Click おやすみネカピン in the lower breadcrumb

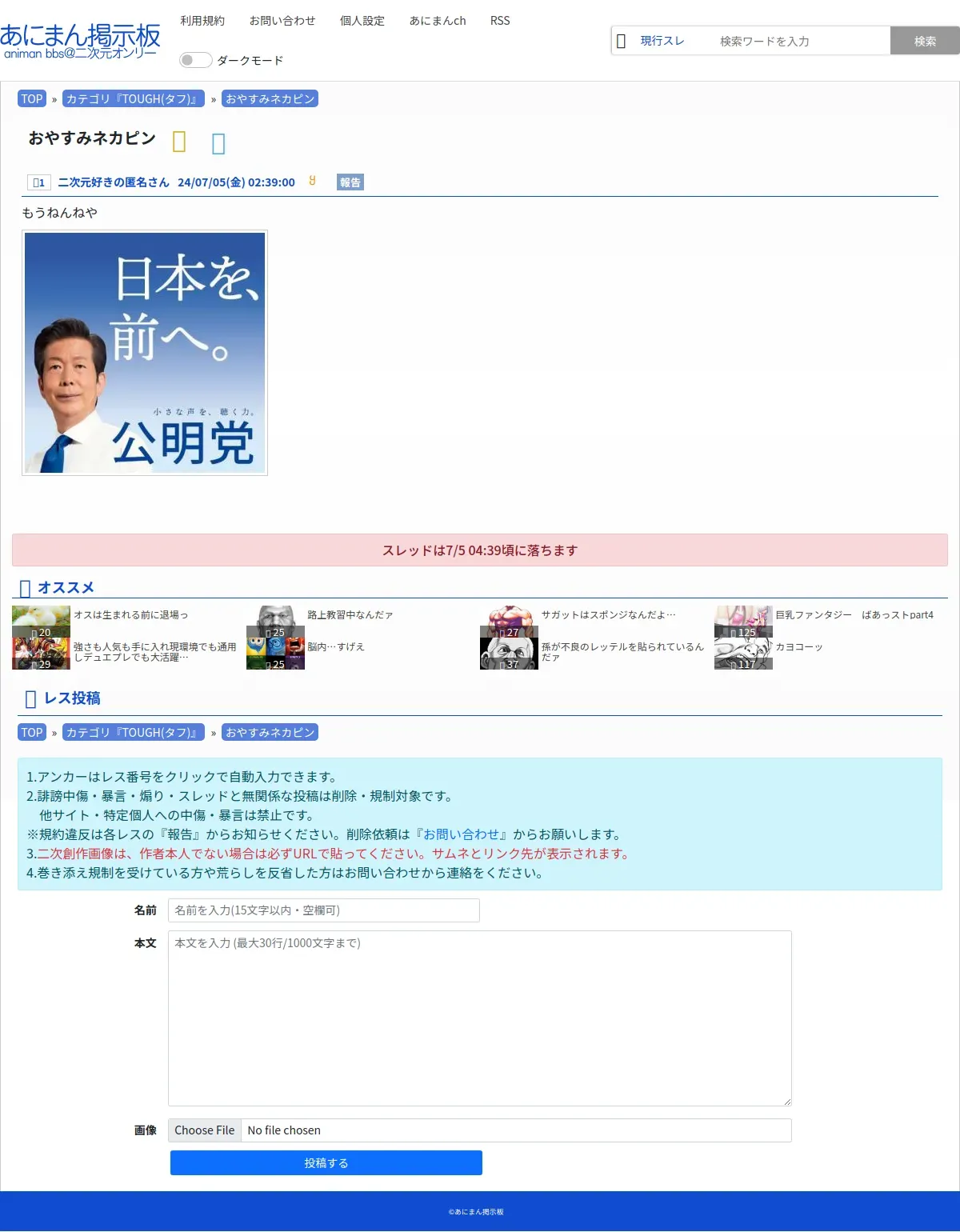click(x=270, y=732)
